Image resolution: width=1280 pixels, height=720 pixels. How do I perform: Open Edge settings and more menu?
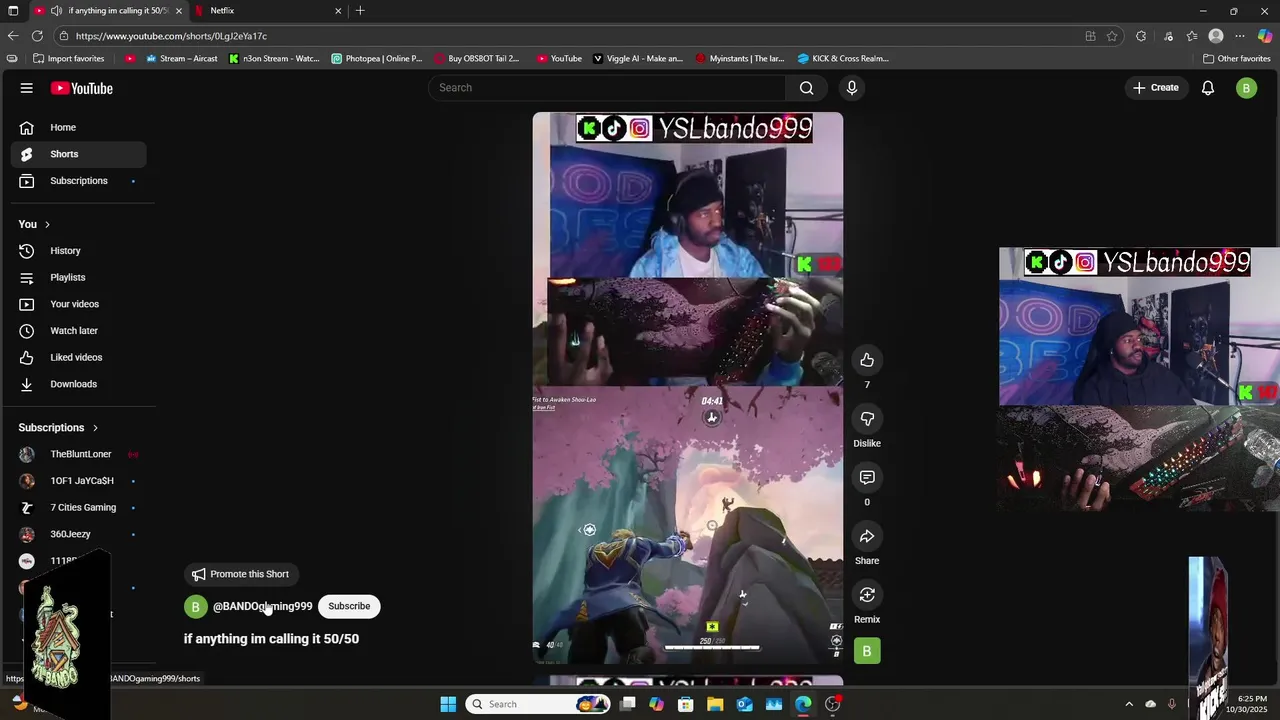1240,36
